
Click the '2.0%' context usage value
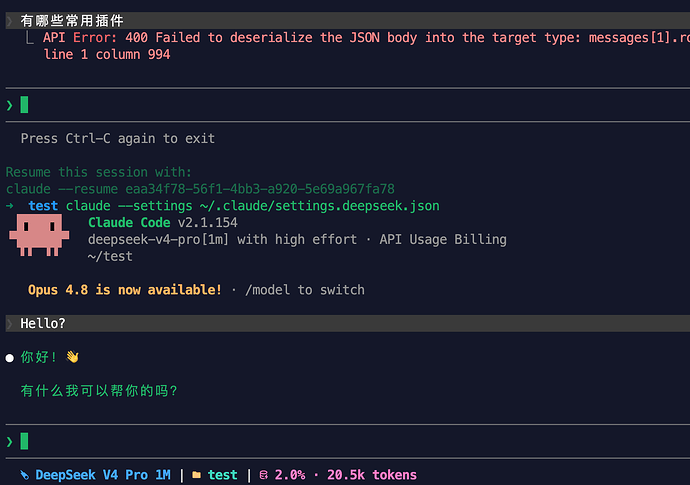click(x=290, y=475)
